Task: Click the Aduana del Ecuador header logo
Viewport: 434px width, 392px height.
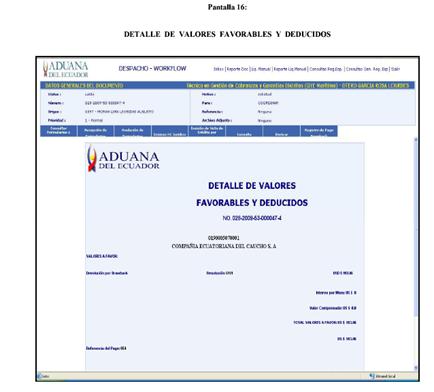Action: [x=65, y=69]
